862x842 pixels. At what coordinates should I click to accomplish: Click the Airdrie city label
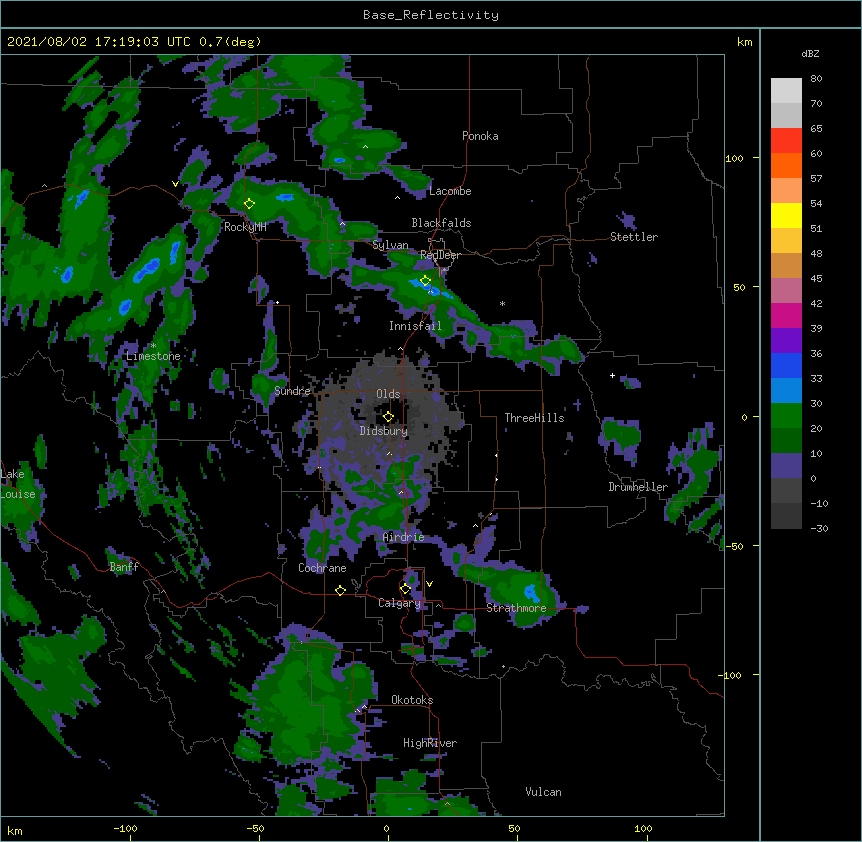click(403, 537)
